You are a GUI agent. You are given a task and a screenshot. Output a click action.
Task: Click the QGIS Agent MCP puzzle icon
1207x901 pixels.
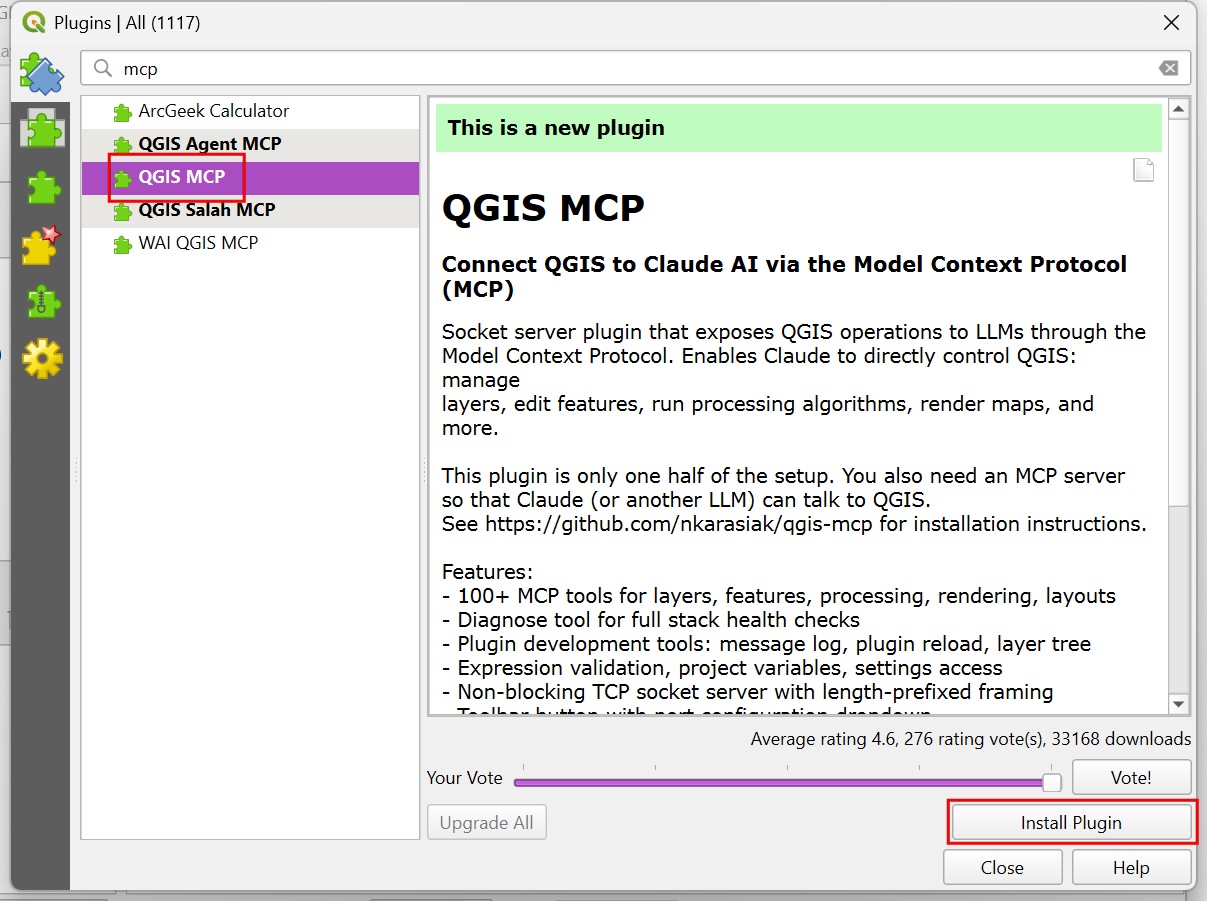(x=122, y=145)
